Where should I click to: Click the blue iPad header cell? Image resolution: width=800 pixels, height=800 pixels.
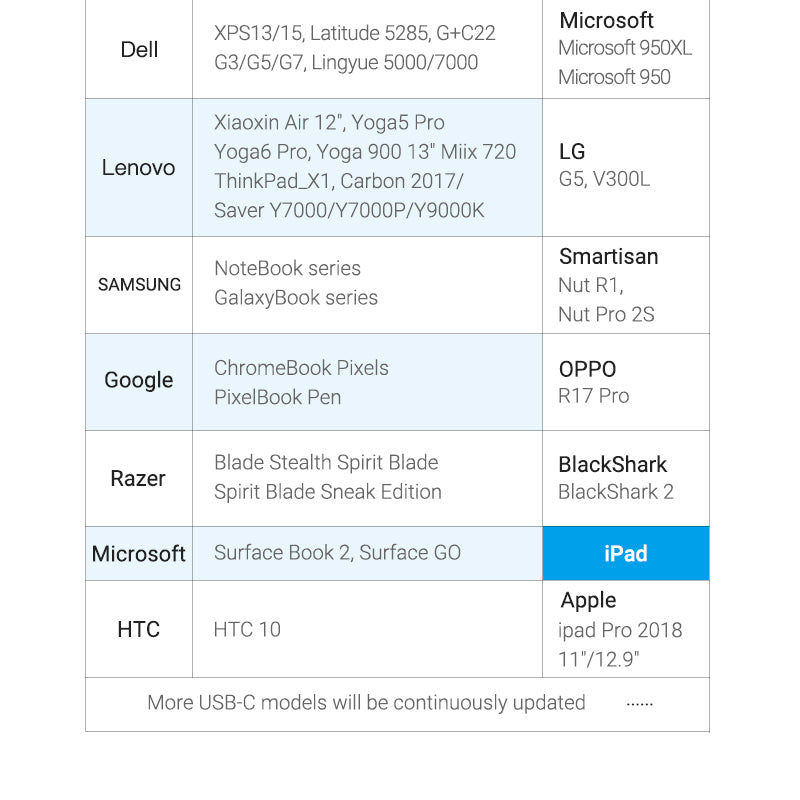tap(626, 553)
